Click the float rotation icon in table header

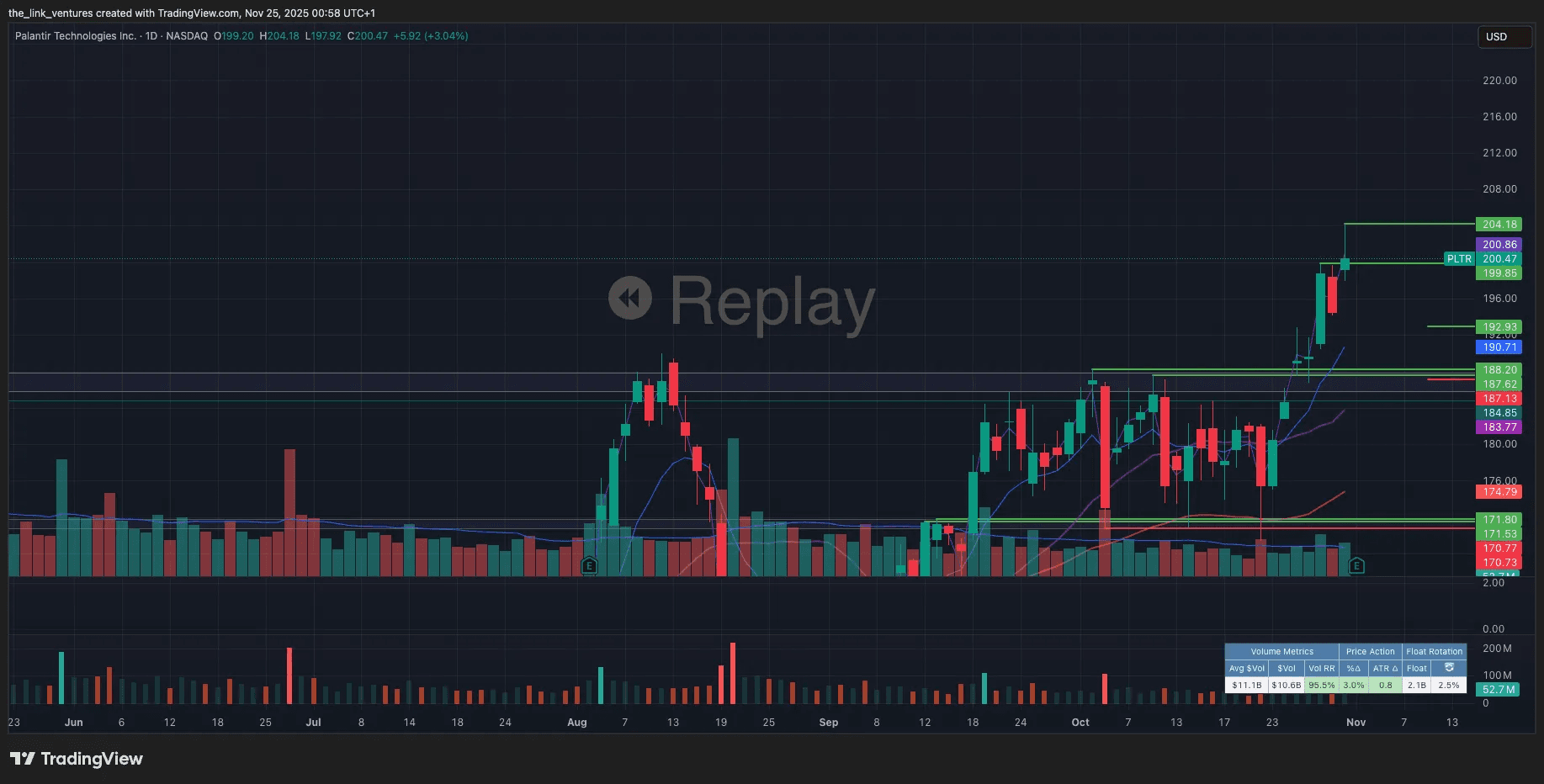(x=1449, y=668)
